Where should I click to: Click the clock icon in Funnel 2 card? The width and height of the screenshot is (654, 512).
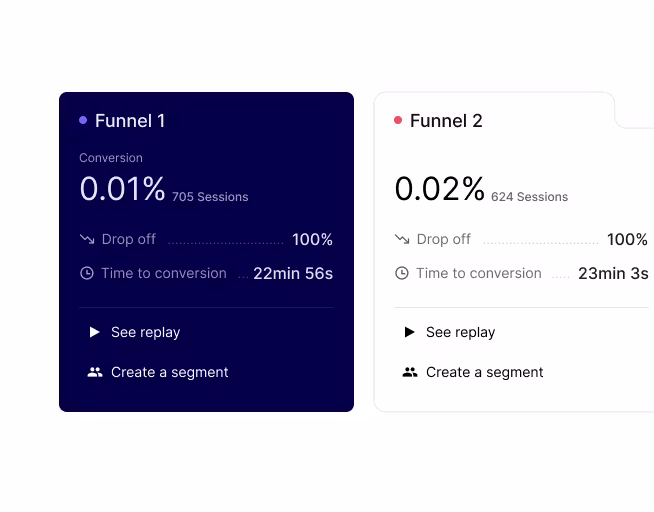click(x=402, y=273)
